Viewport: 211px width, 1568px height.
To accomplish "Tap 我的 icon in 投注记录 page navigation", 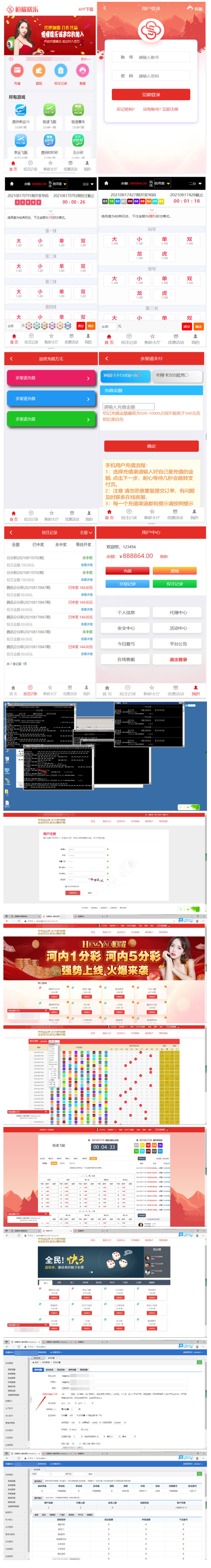I will coord(87,688).
